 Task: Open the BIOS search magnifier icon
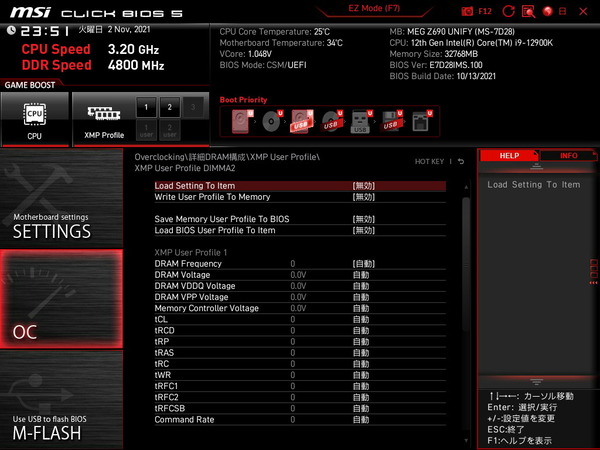point(528,11)
